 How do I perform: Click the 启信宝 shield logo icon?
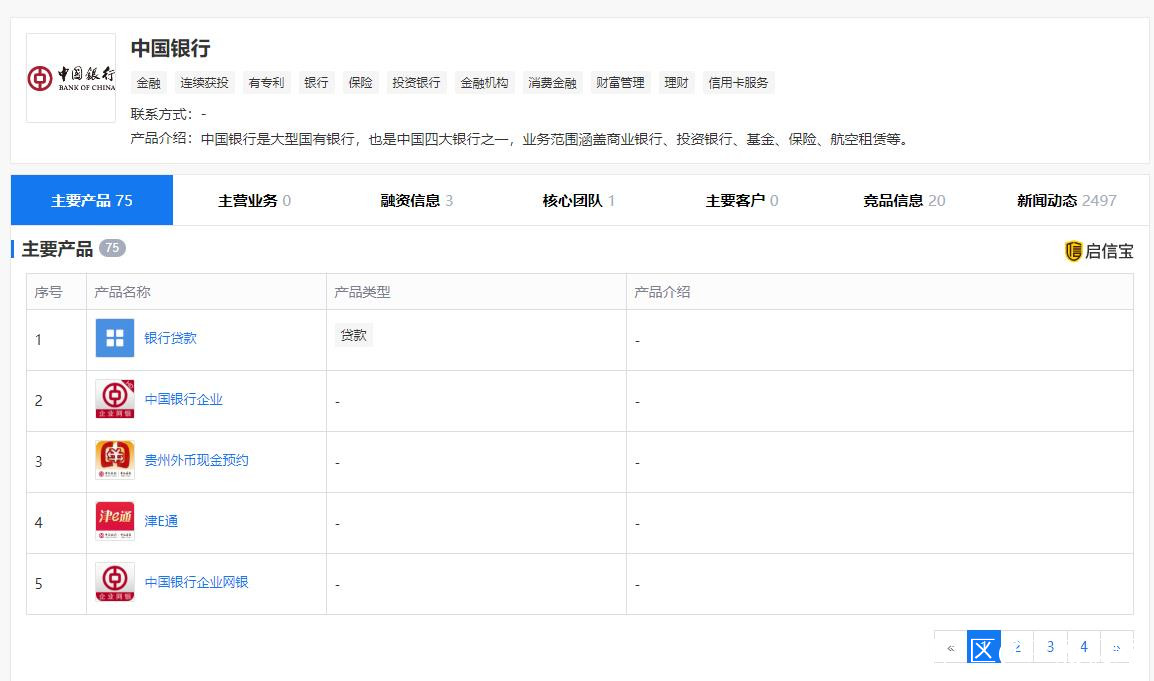point(1073,251)
